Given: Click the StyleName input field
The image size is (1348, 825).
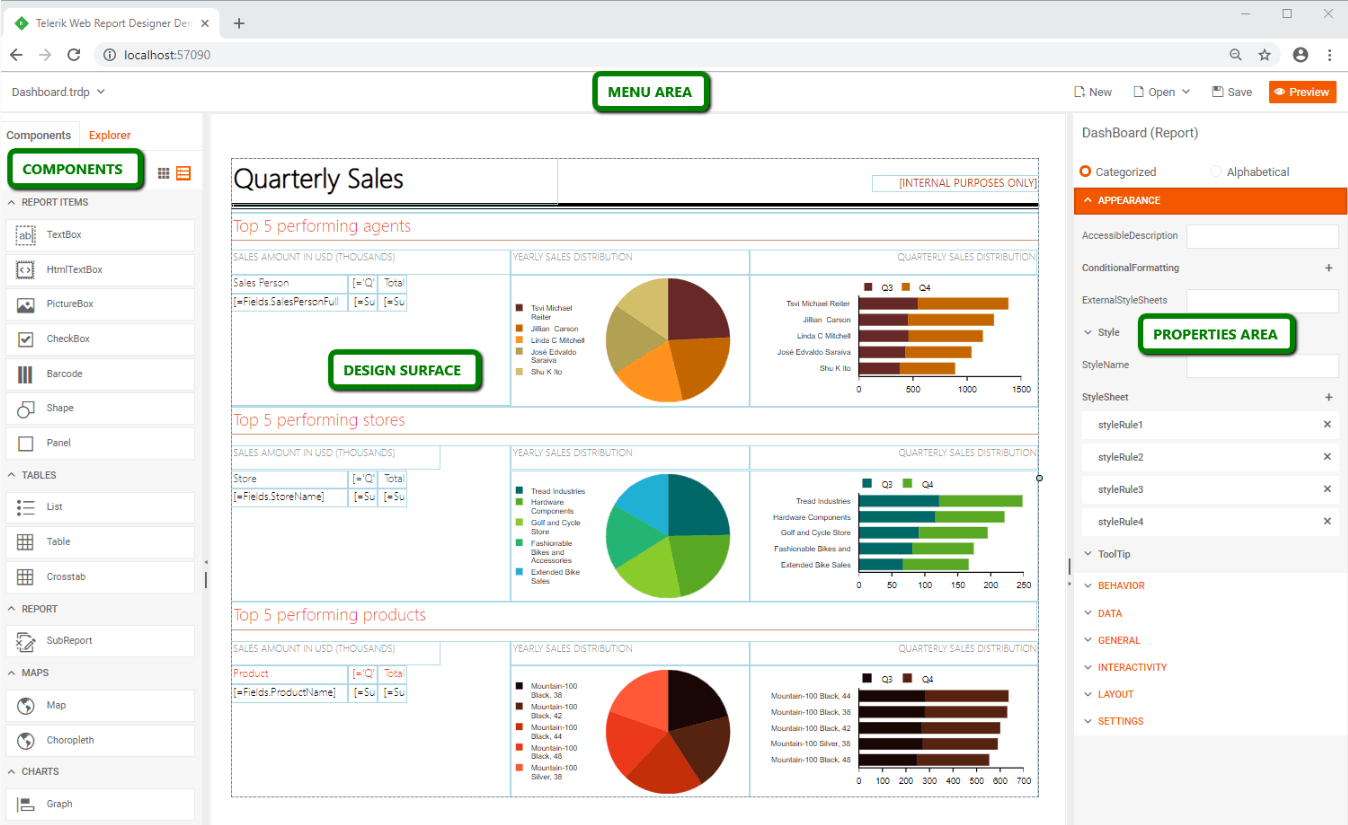Looking at the screenshot, I should tap(1262, 365).
